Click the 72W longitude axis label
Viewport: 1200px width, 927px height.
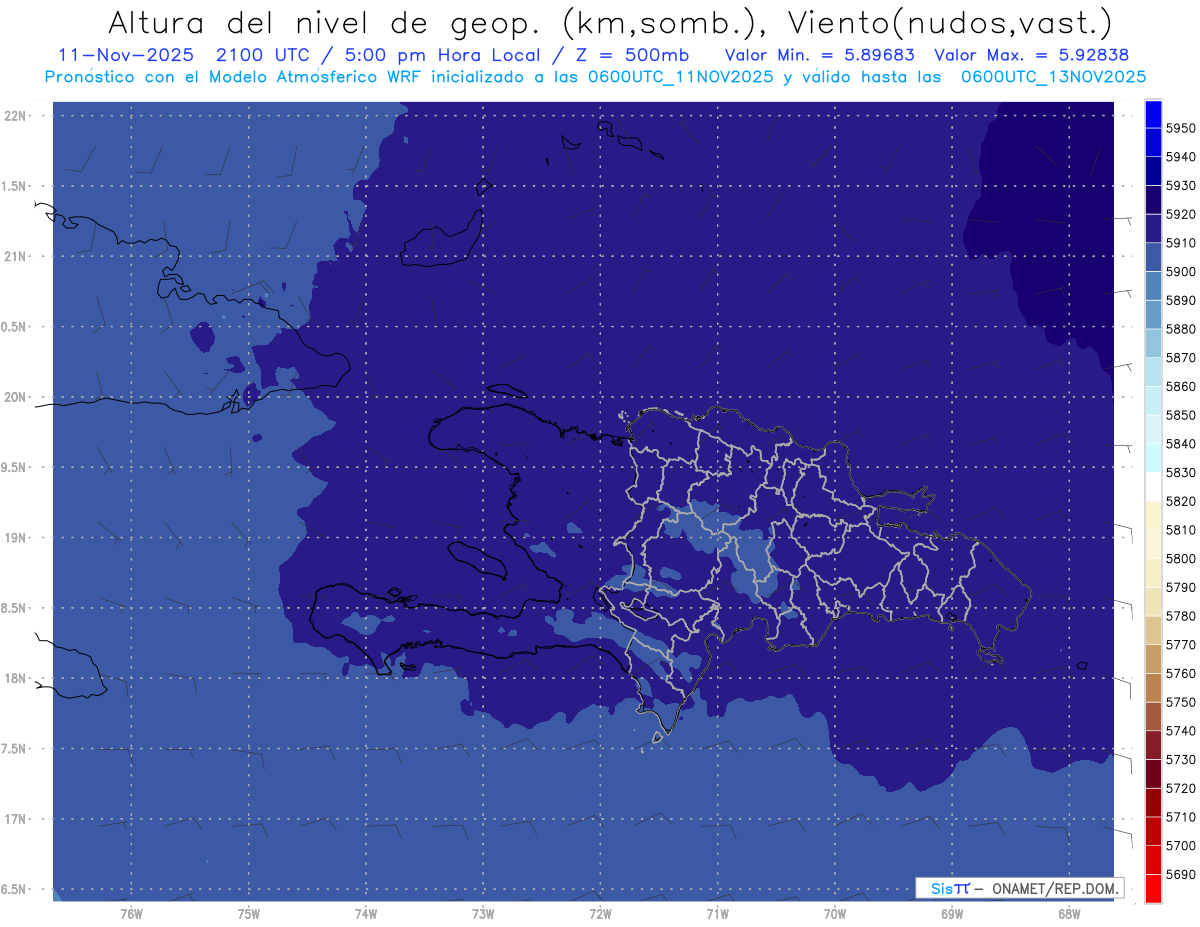[x=600, y=914]
